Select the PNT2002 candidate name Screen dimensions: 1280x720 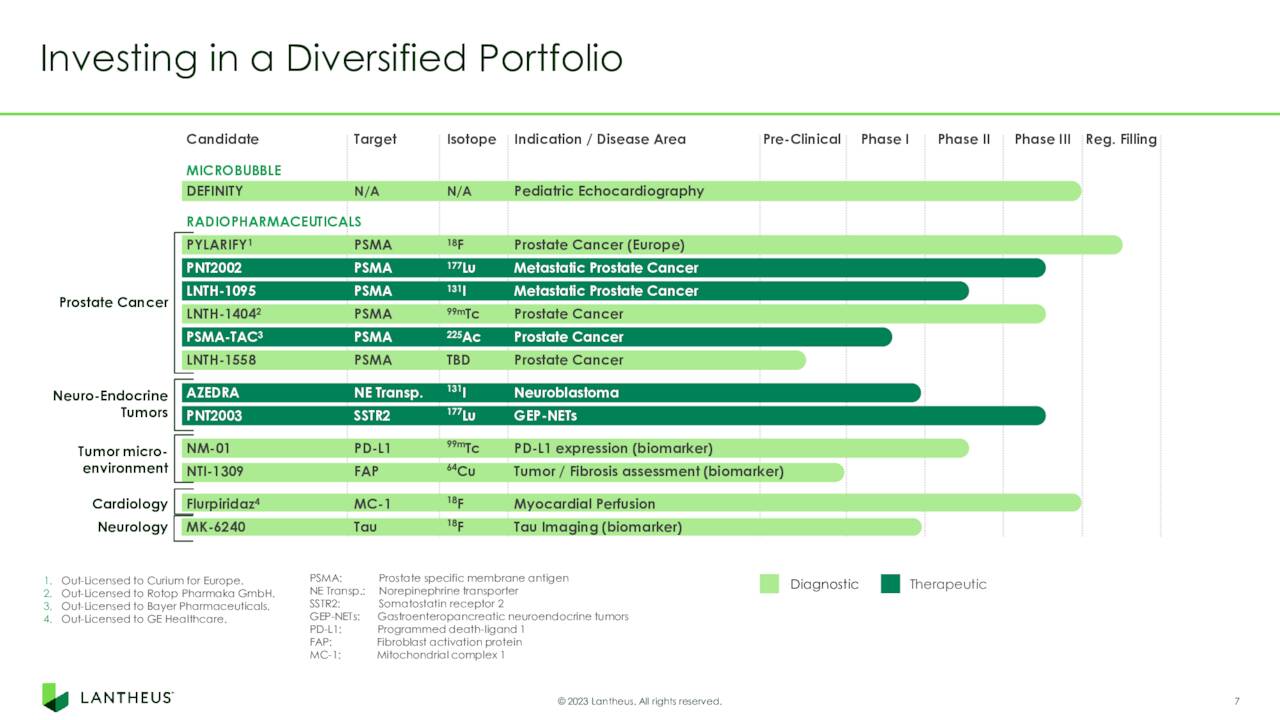tap(214, 268)
